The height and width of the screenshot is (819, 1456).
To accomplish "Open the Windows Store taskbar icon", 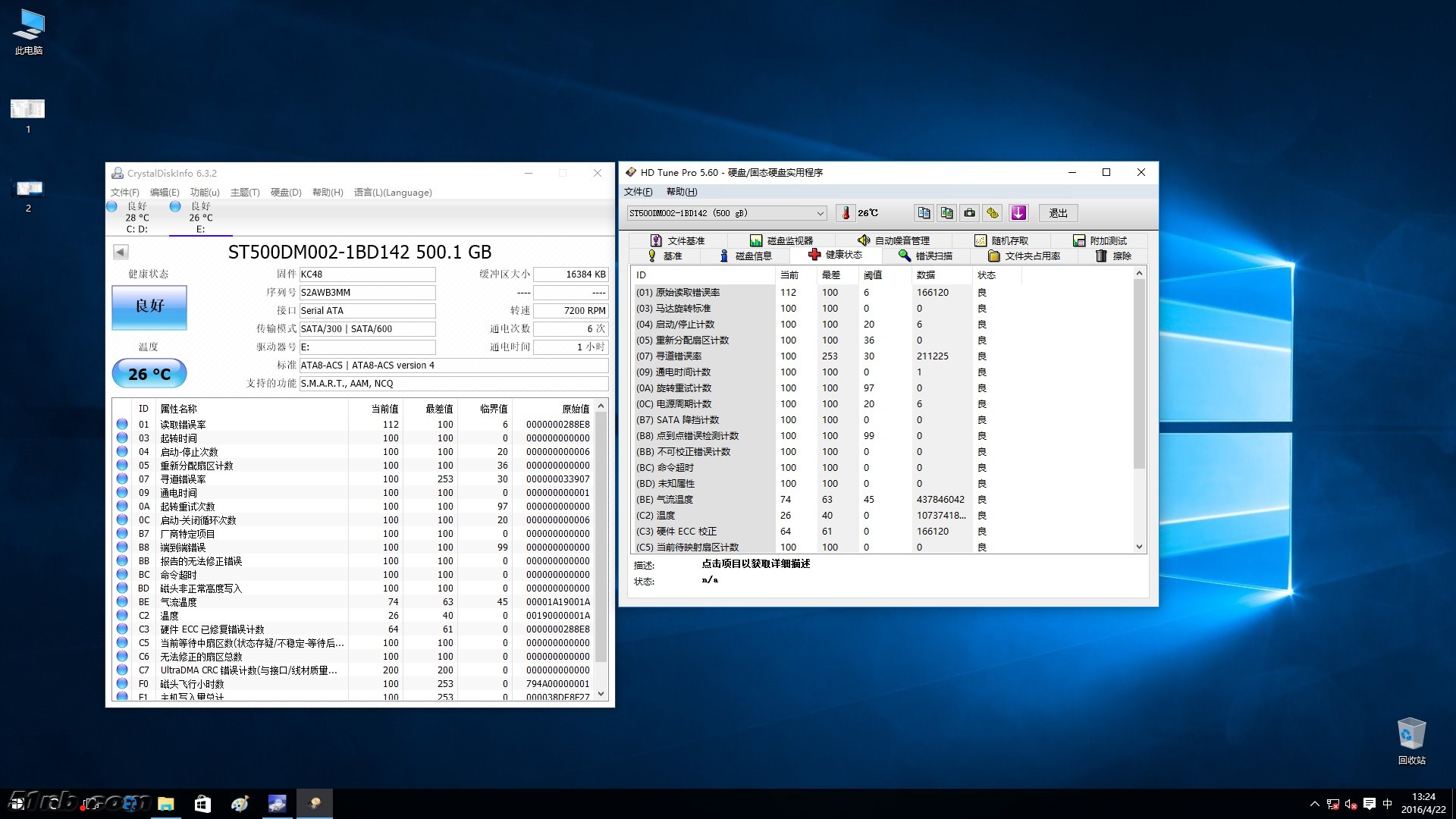I will pyautogui.click(x=202, y=804).
